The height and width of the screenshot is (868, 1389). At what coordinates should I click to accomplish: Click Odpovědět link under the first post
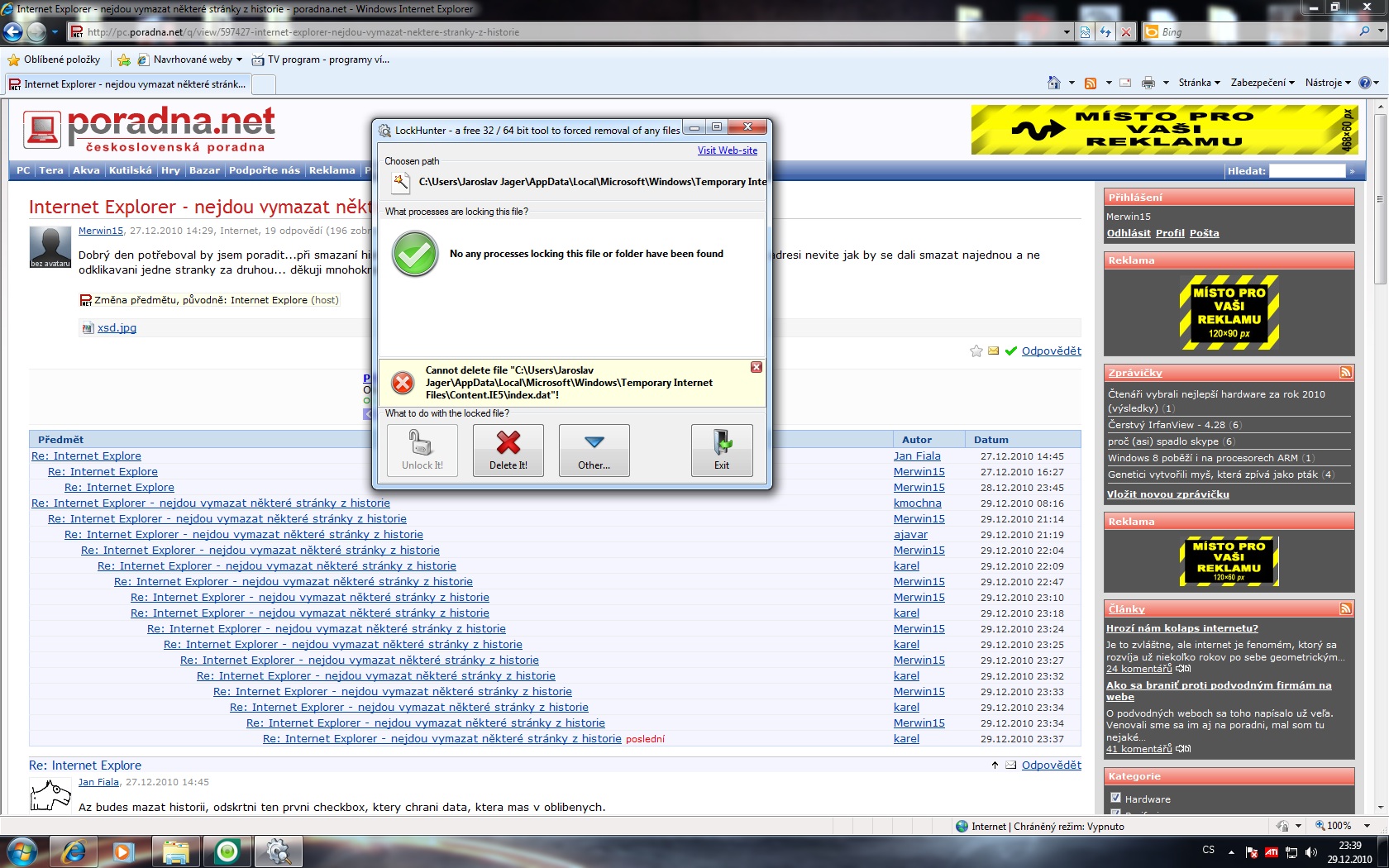(x=1052, y=351)
